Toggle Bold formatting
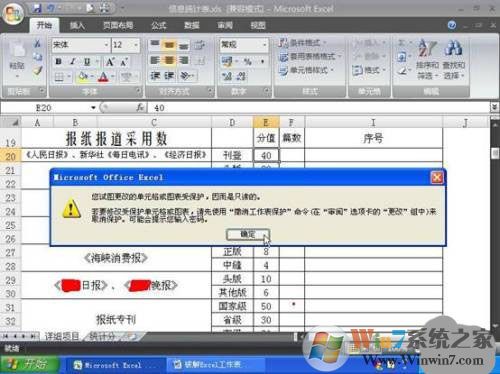This screenshot has width=500, height=374. 58,62
